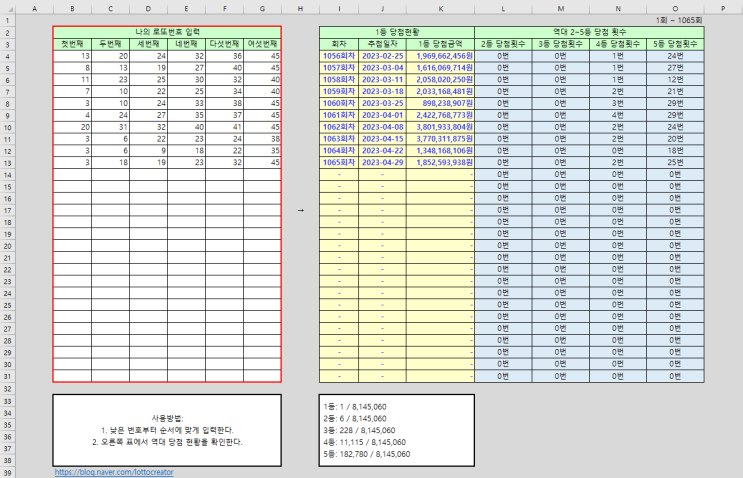Select the 역대 2~5등 당첨 횟수 header
The height and width of the screenshot is (478, 743).
589,32
